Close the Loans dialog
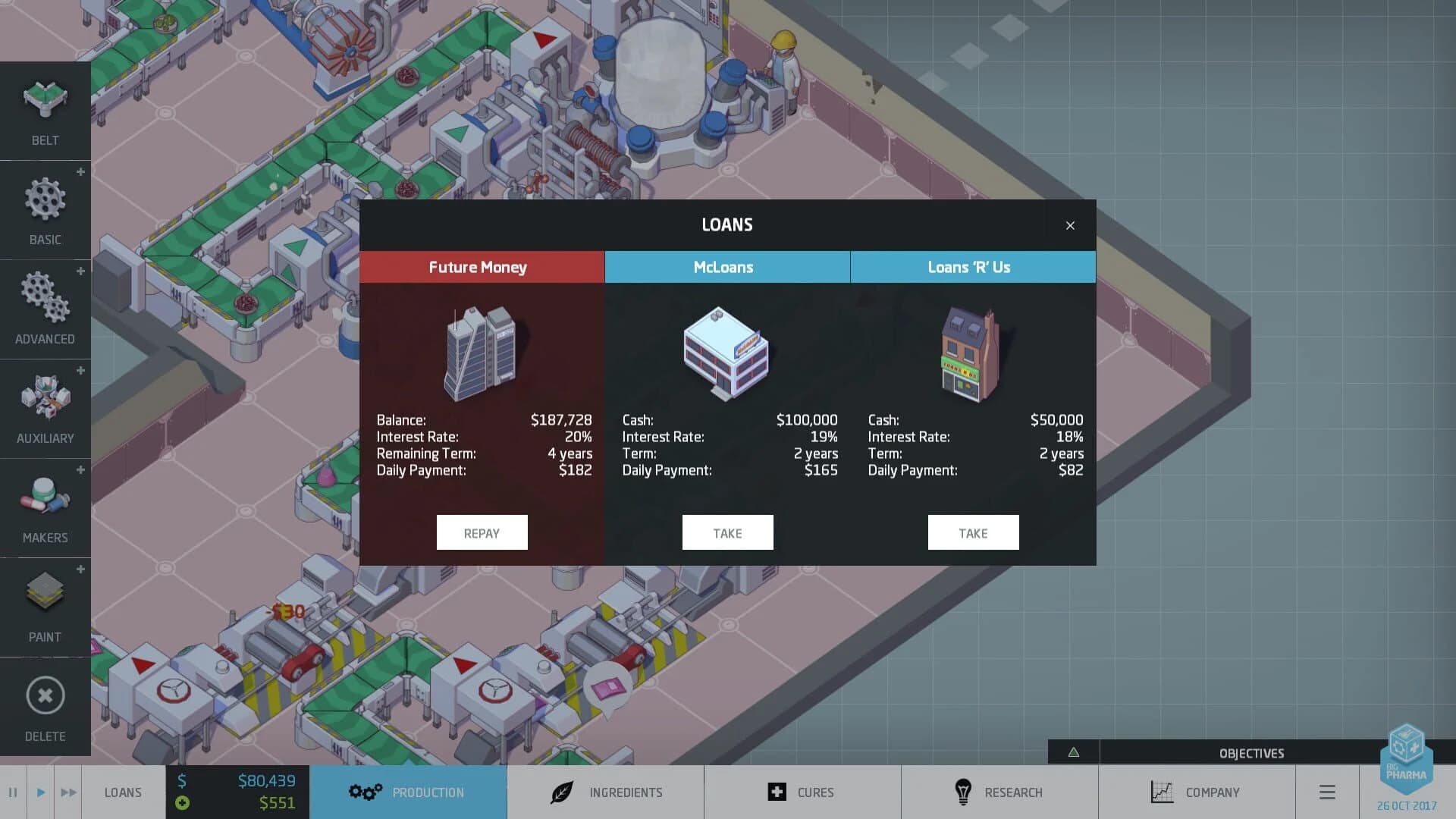 (x=1070, y=225)
